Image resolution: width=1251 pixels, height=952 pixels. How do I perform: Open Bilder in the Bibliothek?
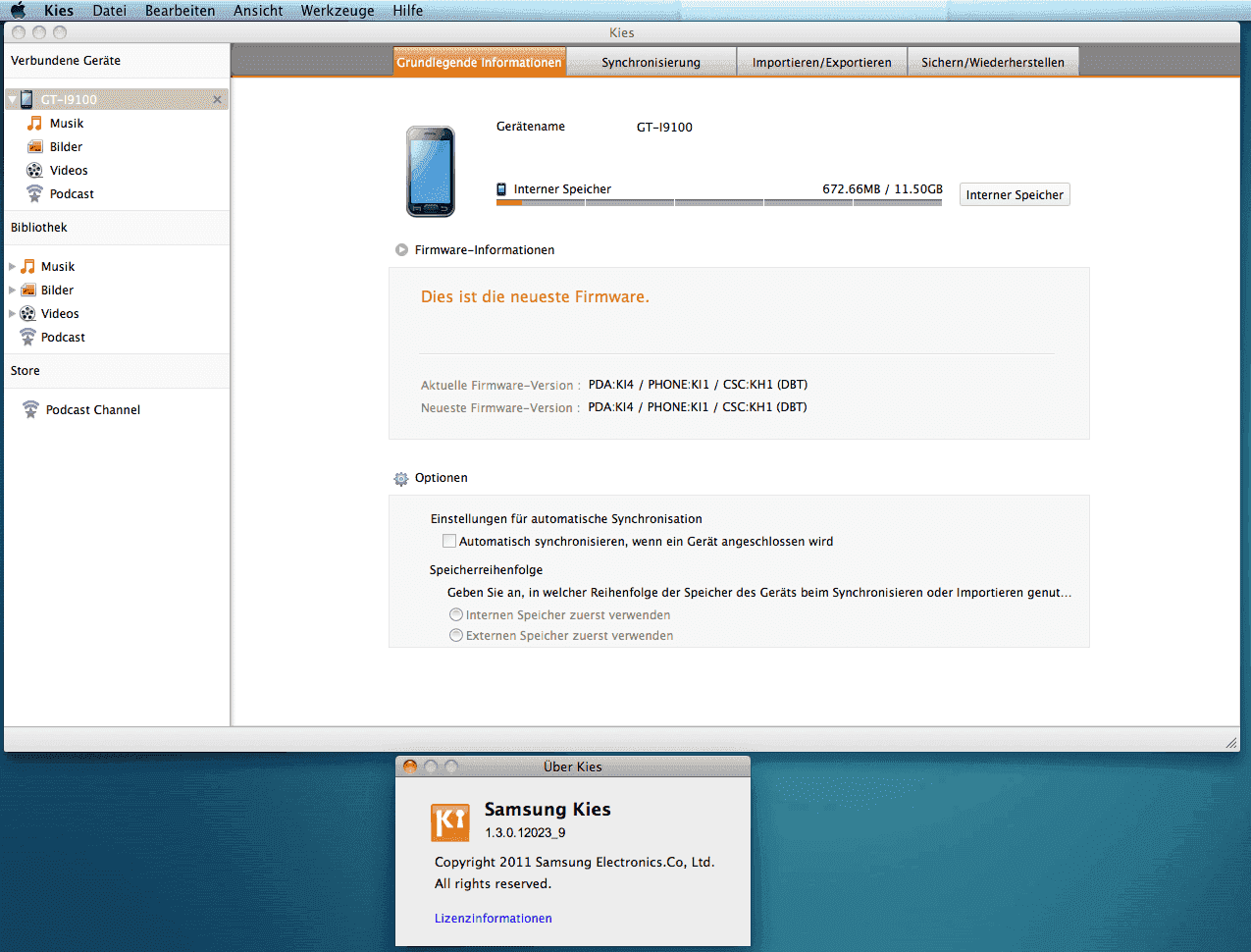pyautogui.click(x=57, y=291)
